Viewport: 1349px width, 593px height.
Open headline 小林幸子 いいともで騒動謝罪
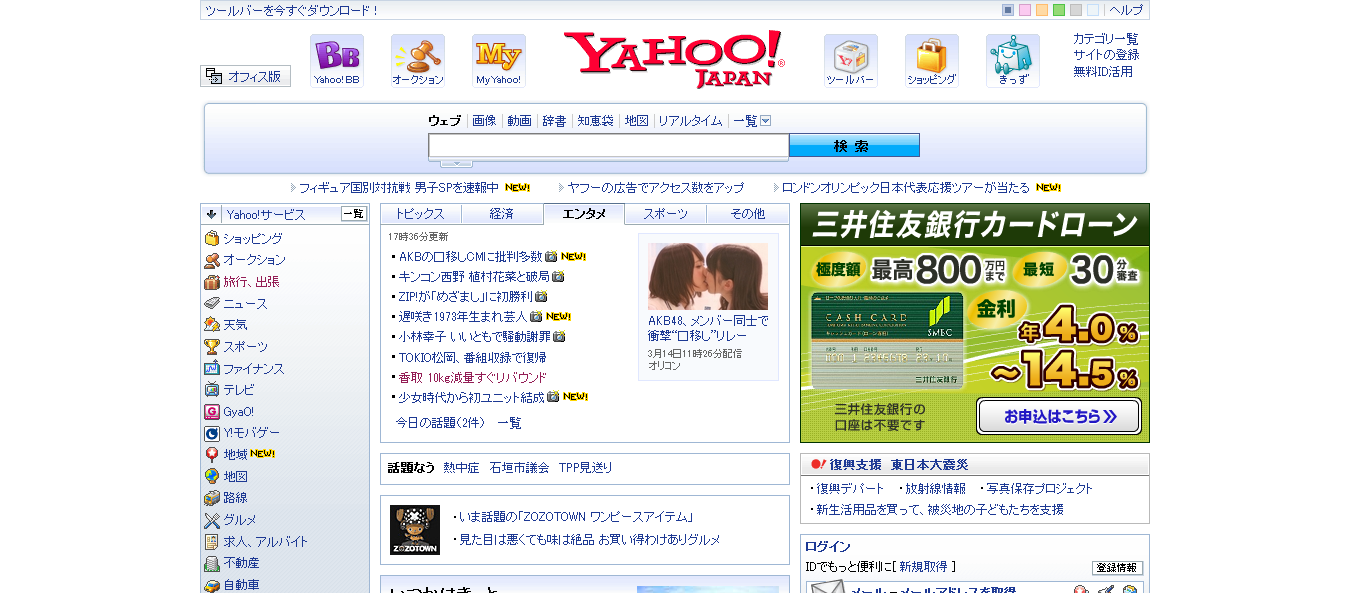[x=474, y=337]
